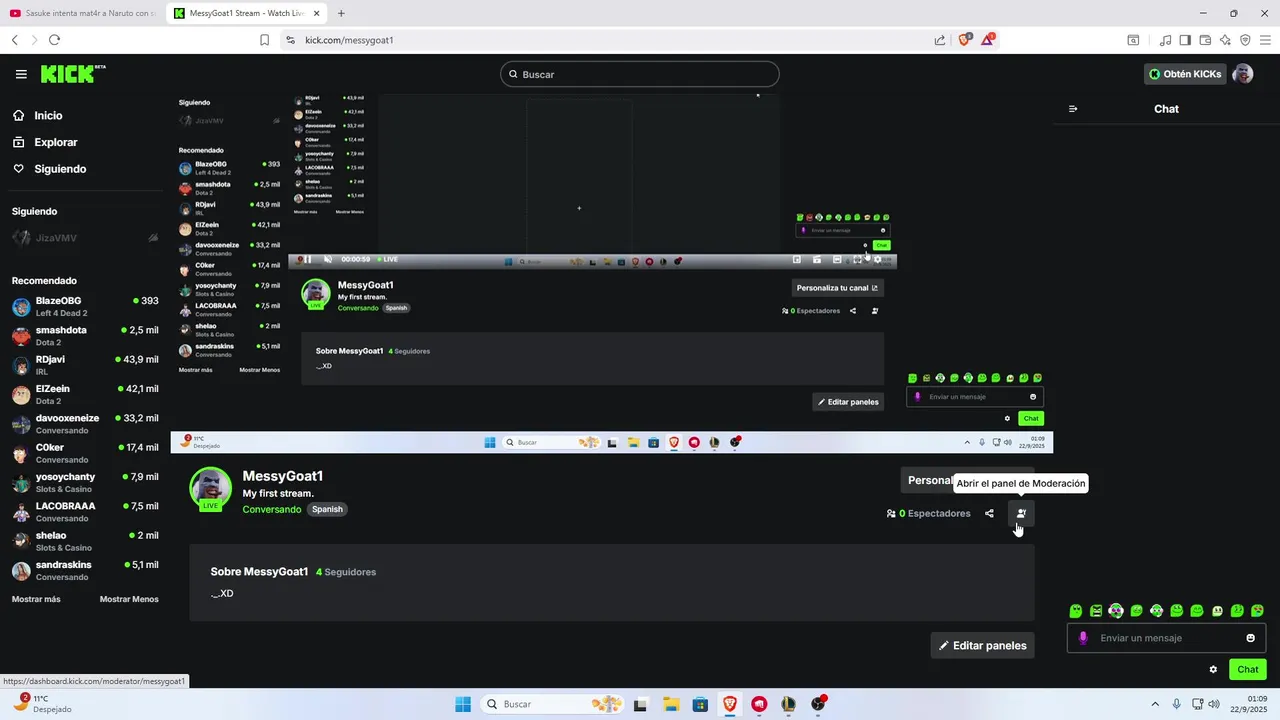Screen dimensions: 1280x720
Task: Open RDjavi recommended channel
Action: point(85,365)
